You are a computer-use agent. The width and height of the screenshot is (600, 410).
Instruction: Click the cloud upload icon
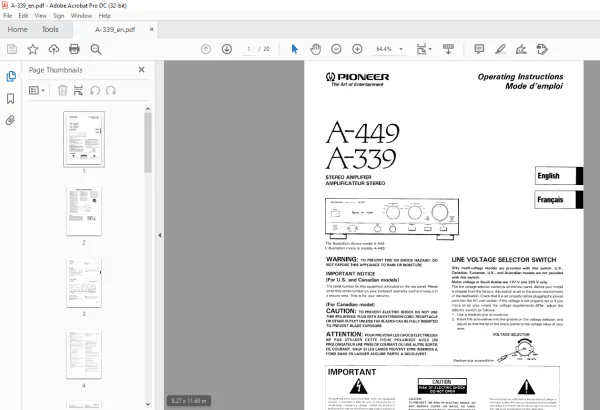(54, 49)
